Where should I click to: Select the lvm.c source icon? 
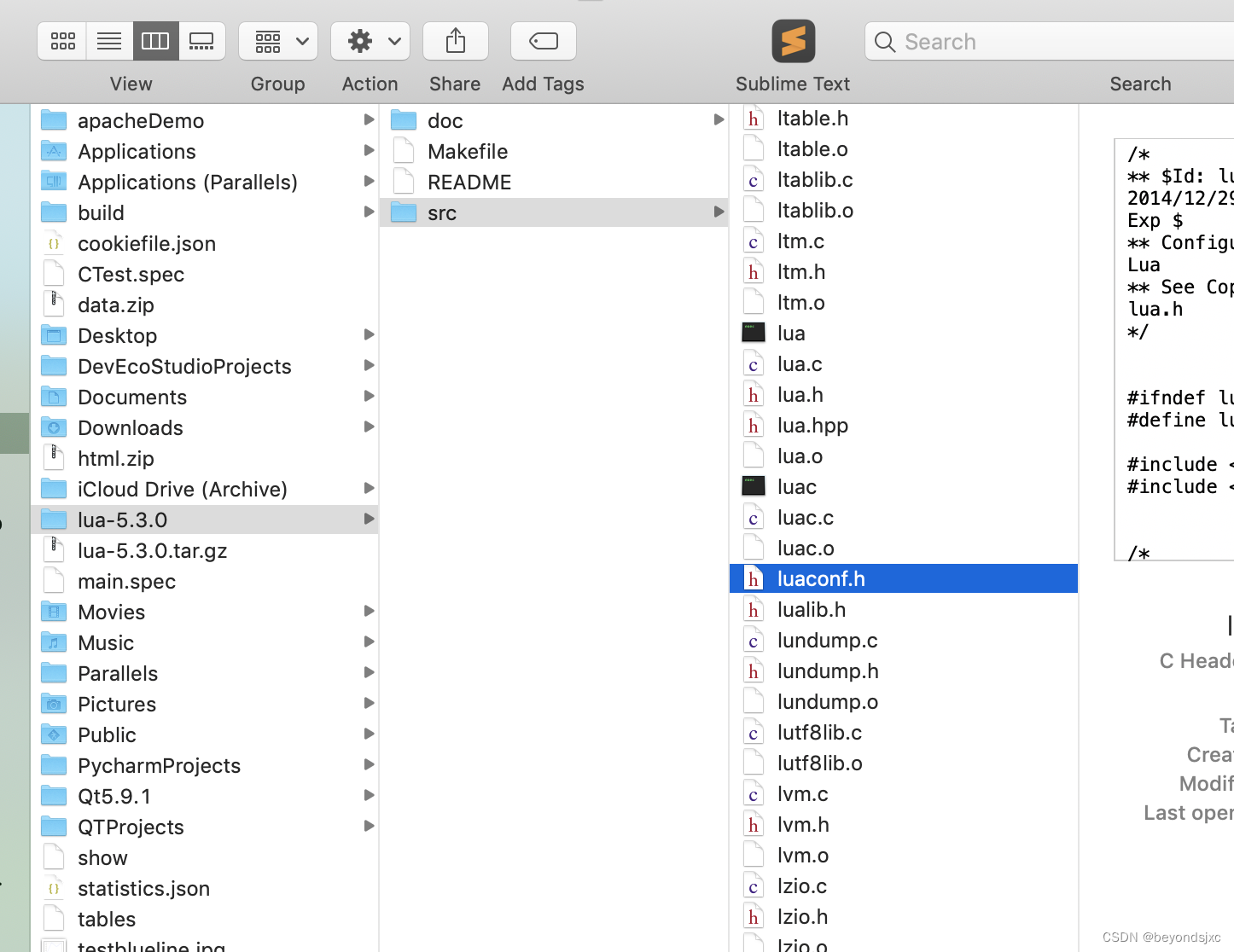754,794
